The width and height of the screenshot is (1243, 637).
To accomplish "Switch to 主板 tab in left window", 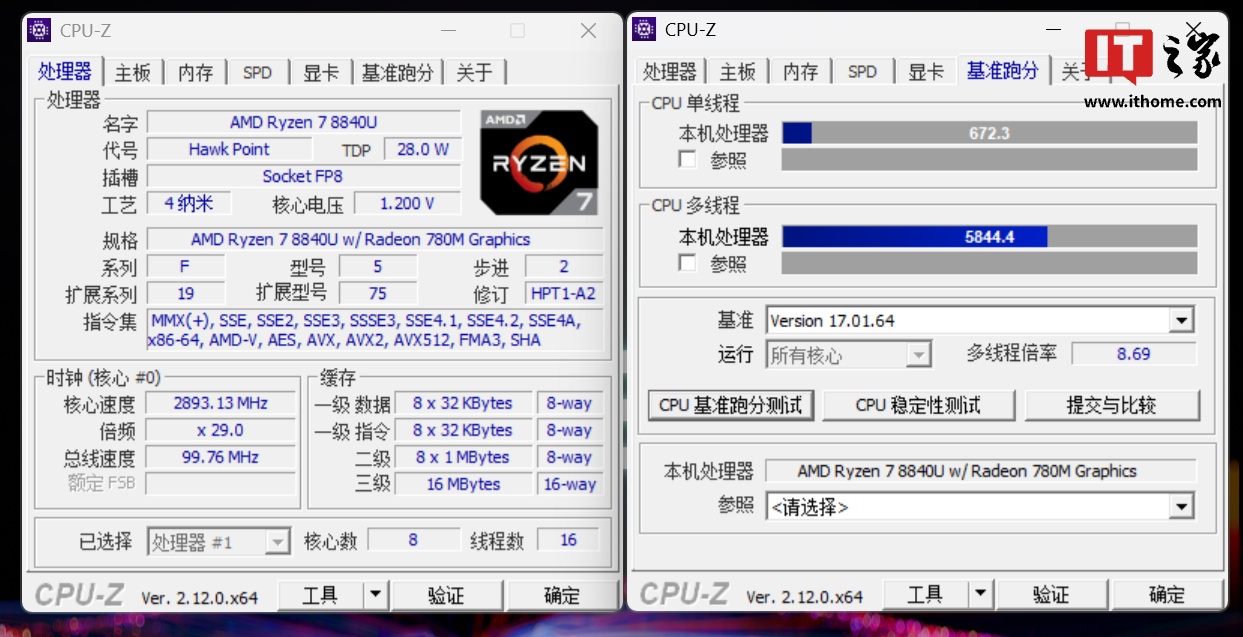I will click(x=132, y=72).
